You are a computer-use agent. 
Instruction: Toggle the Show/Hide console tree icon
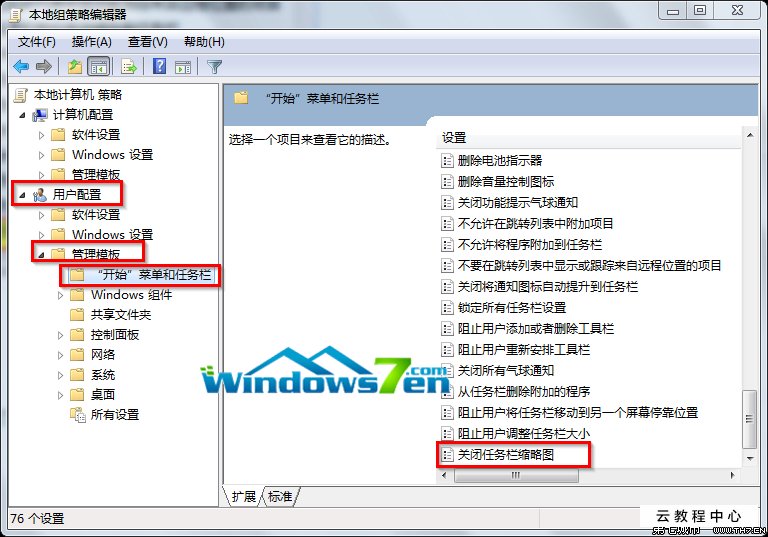[x=98, y=66]
